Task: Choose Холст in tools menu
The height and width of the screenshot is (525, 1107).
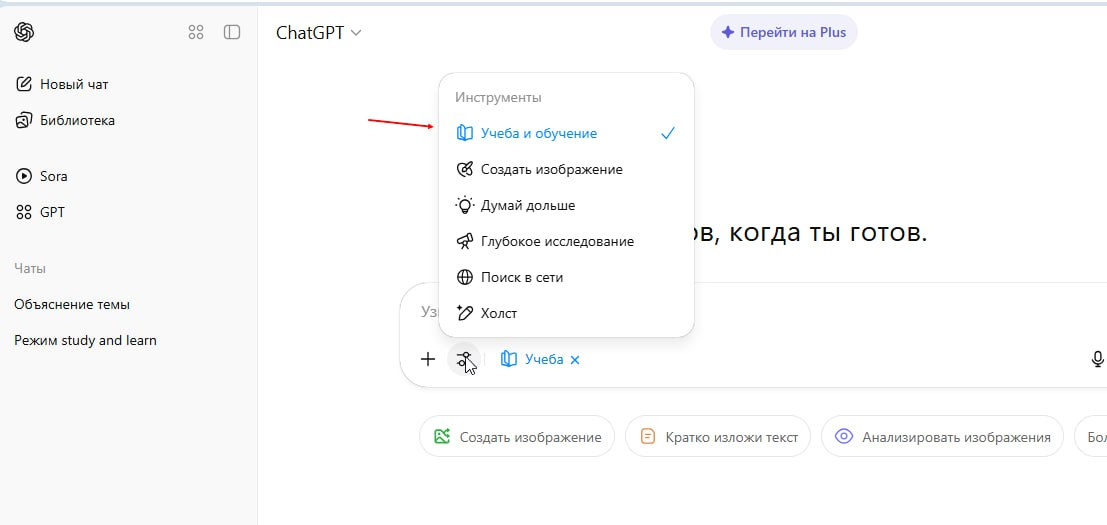Action: [x=566, y=313]
